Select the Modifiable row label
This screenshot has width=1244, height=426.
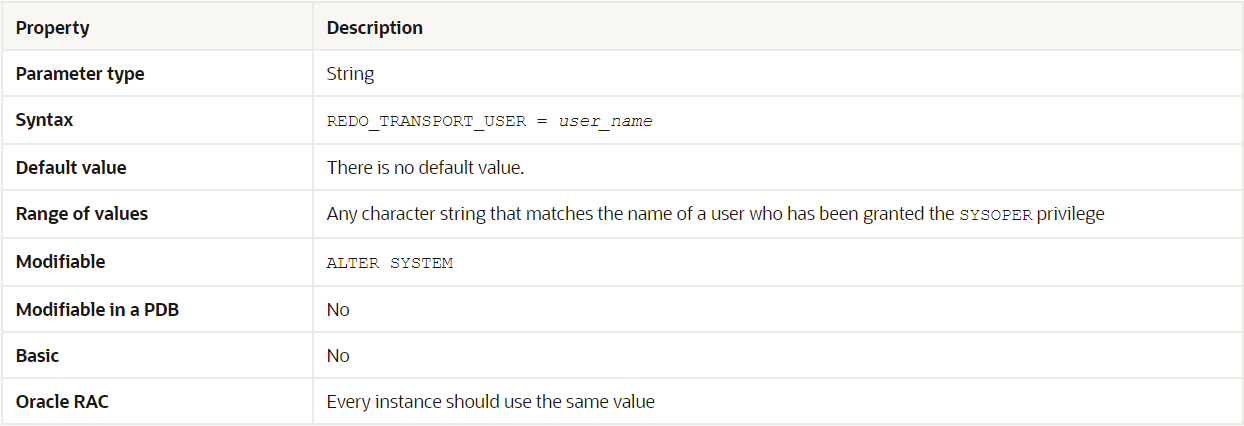[60, 261]
